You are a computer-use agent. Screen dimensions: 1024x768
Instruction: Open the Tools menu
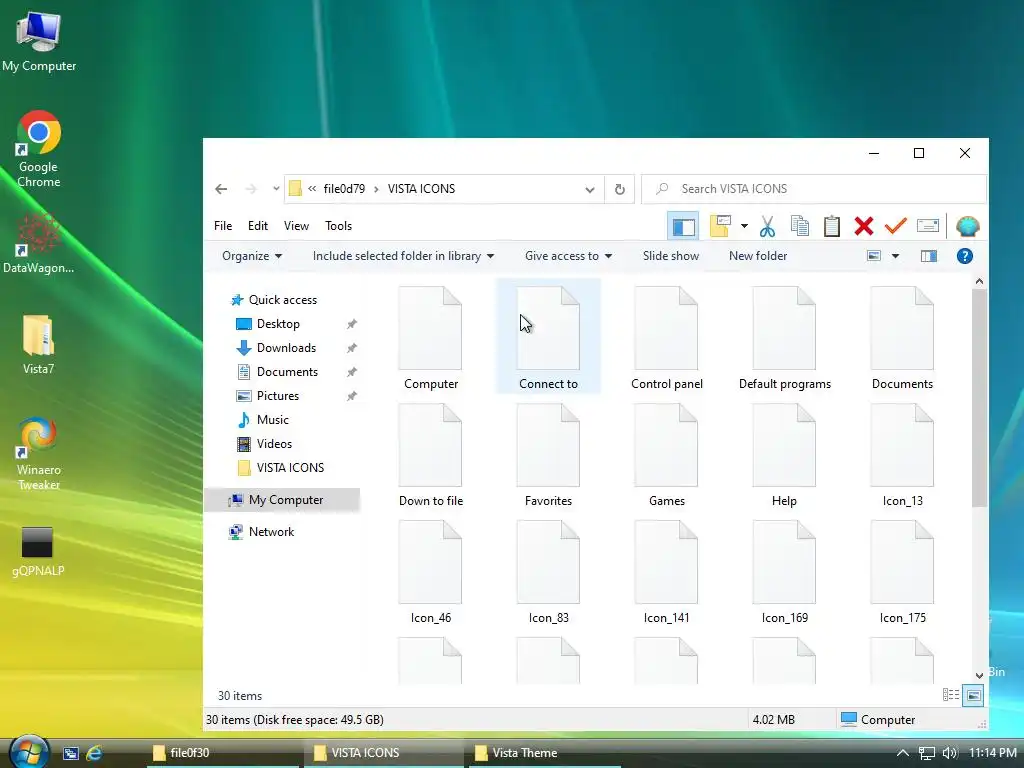338,226
